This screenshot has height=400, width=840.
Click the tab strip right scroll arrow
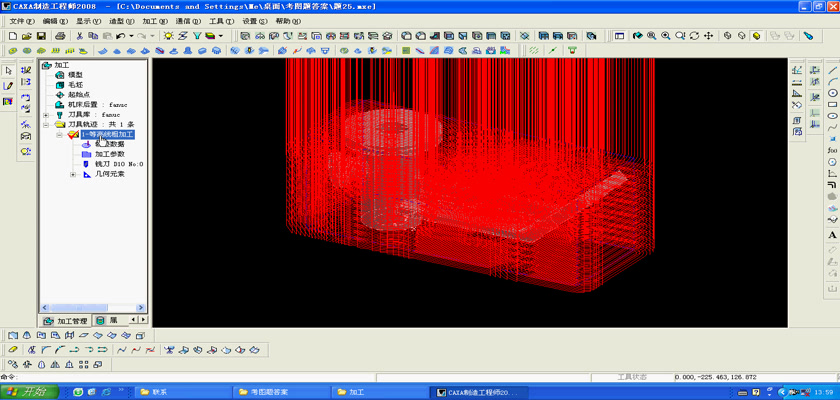click(x=143, y=320)
